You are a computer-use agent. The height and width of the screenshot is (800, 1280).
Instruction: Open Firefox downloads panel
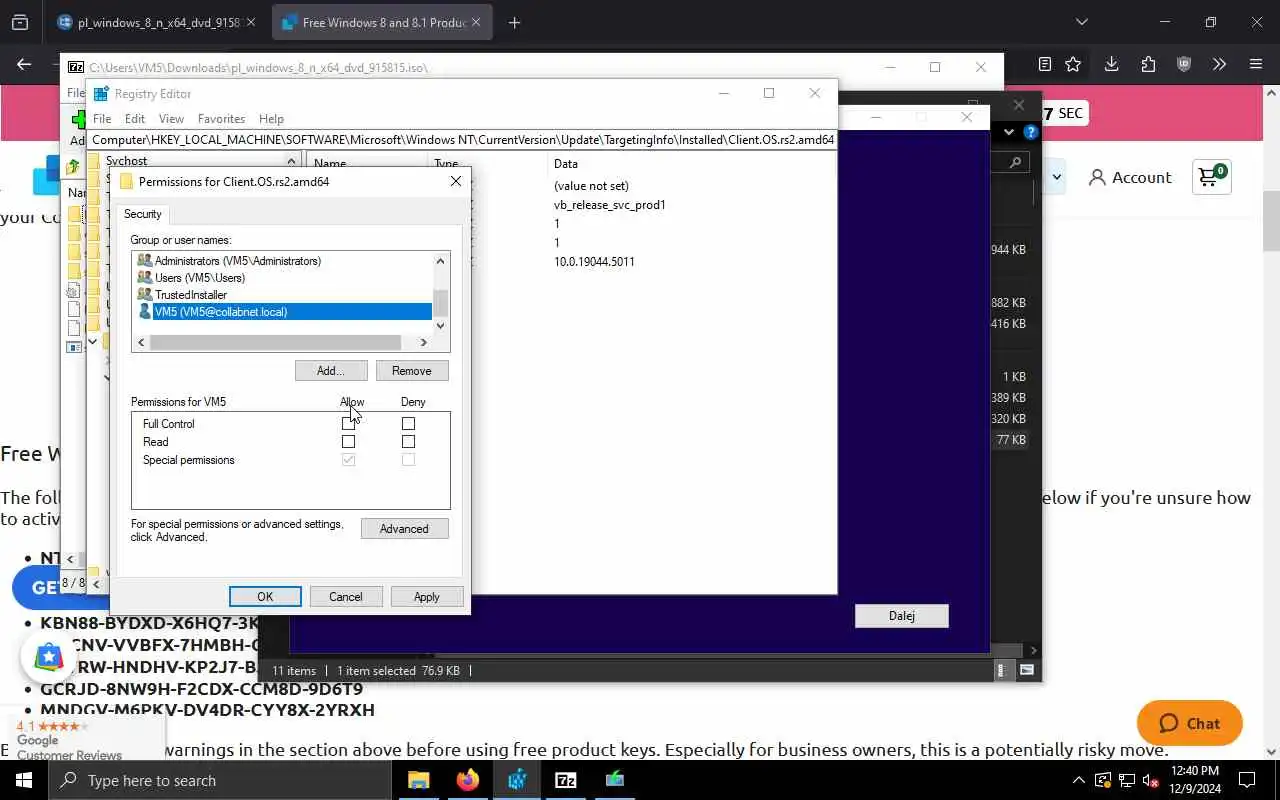click(x=1111, y=64)
